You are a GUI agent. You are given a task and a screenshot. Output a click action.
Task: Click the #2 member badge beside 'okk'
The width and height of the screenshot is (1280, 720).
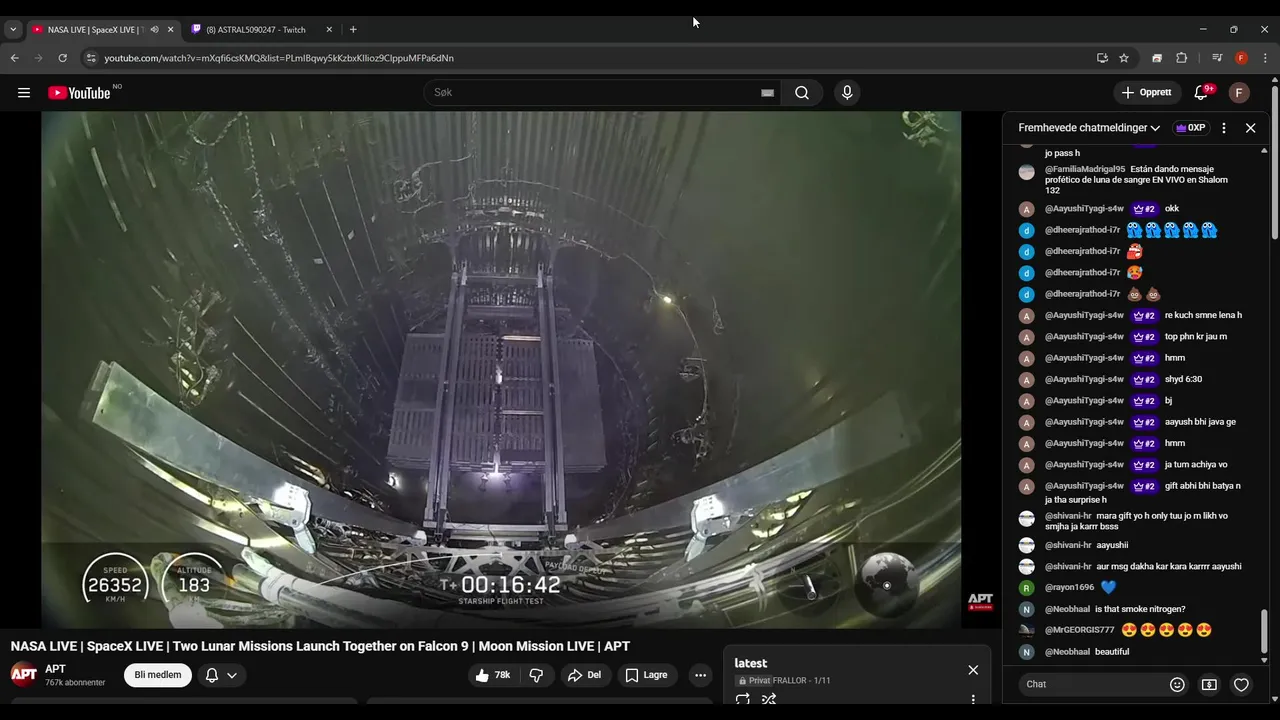pos(1144,209)
